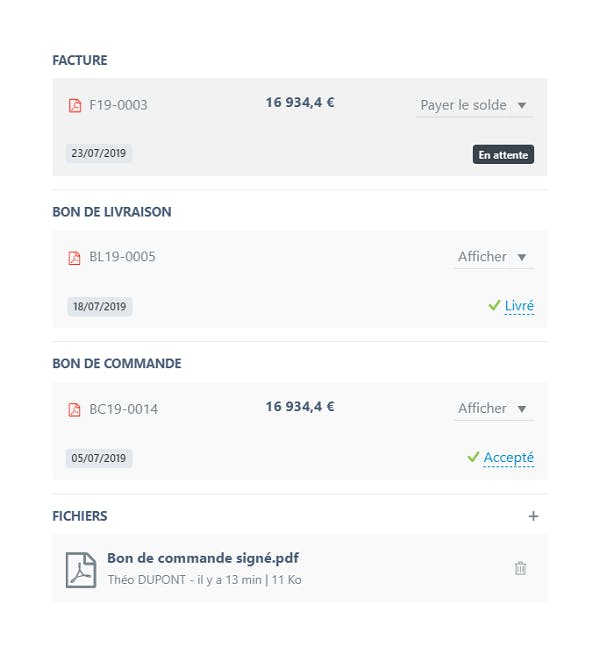This screenshot has width=600, height=654.
Task: Click the large PDF file icon in Fichiers
Action: click(81, 569)
